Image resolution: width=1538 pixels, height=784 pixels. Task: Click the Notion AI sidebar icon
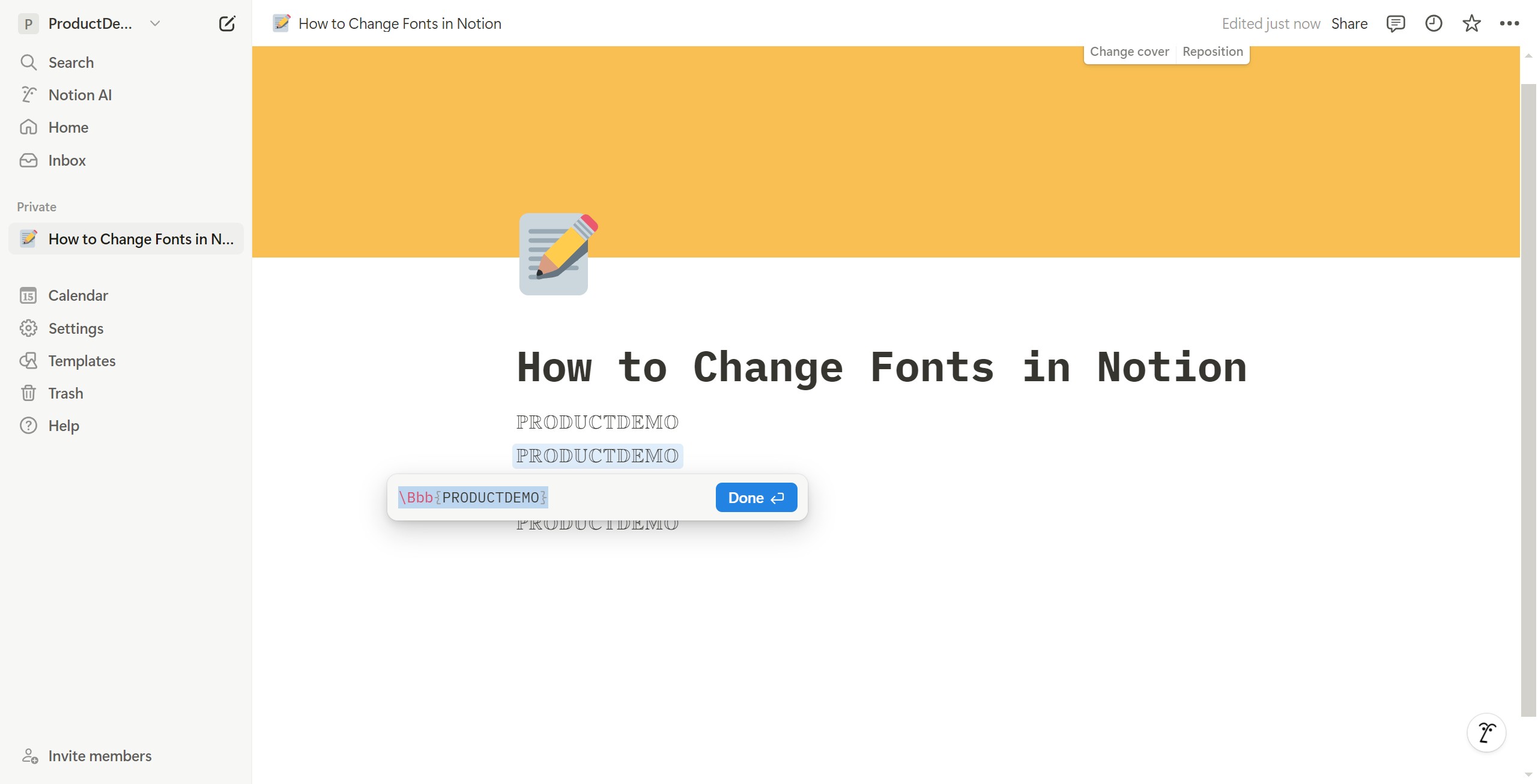coord(28,95)
